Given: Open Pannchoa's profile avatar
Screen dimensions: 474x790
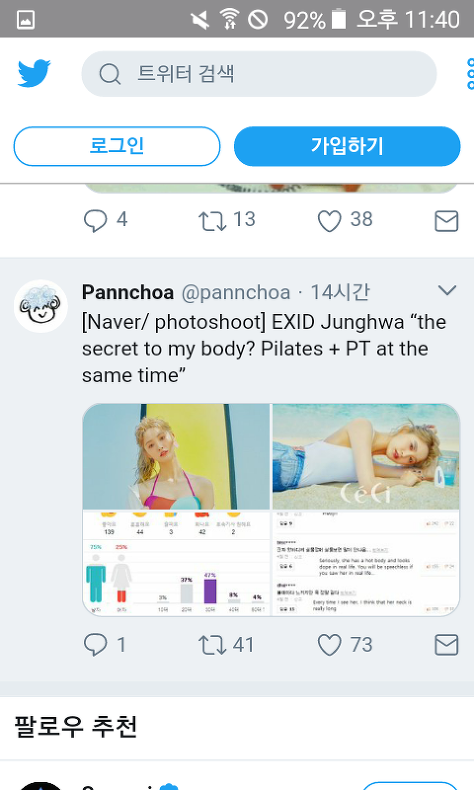Looking at the screenshot, I should tap(41, 306).
